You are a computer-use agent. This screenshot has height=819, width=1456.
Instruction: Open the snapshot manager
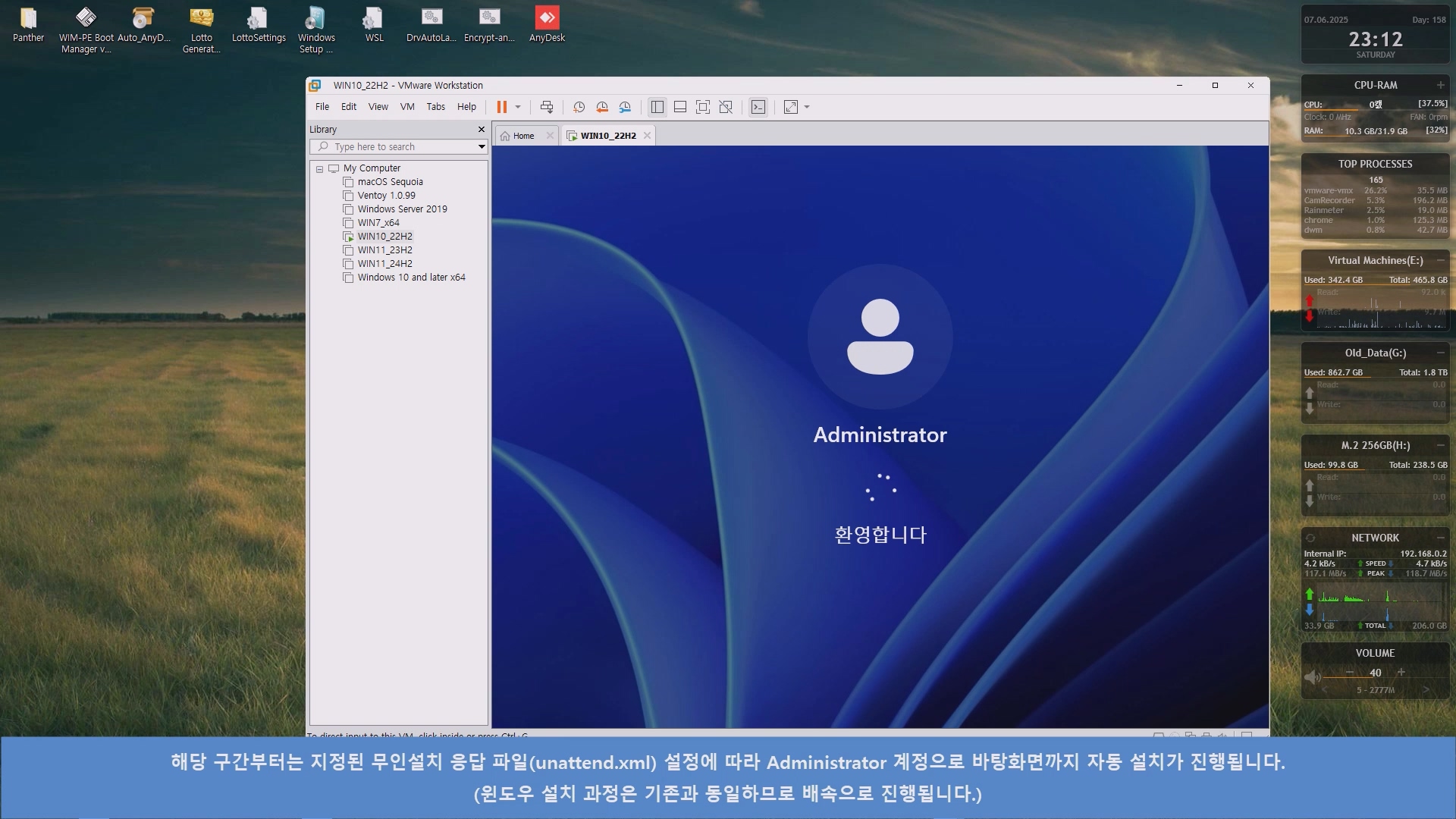pyautogui.click(x=625, y=107)
